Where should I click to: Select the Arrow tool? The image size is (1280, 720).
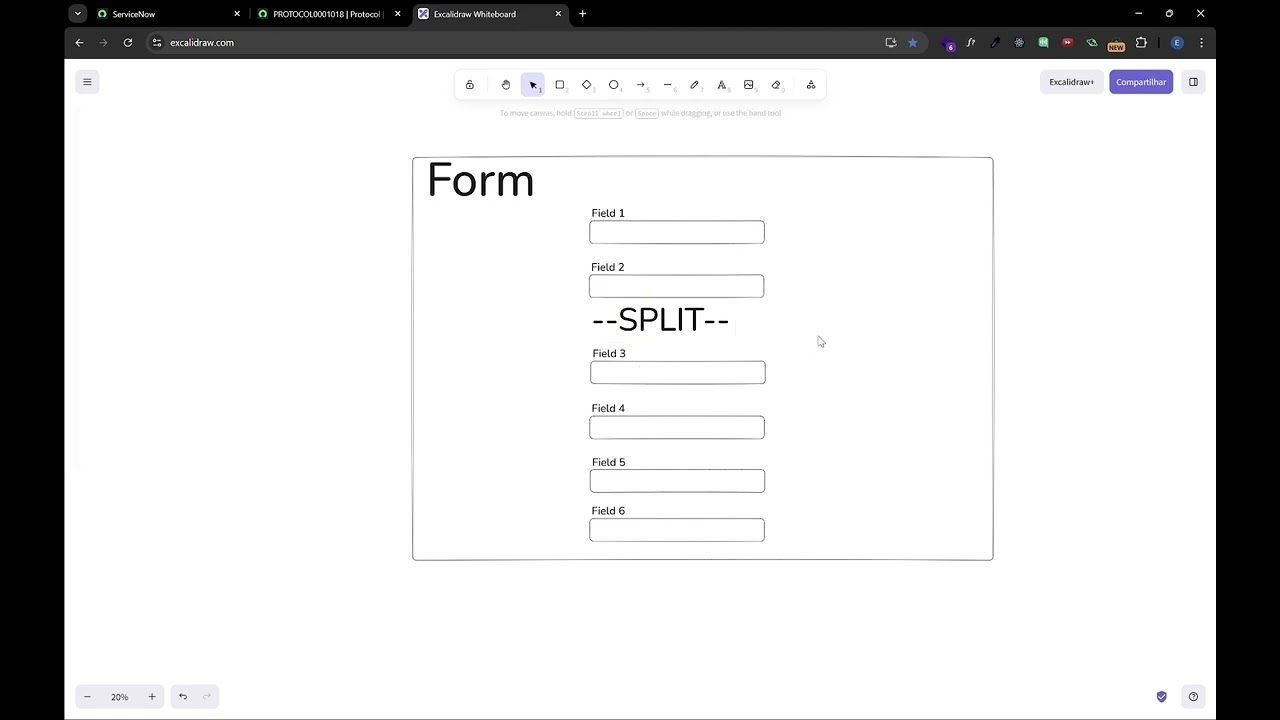point(641,85)
